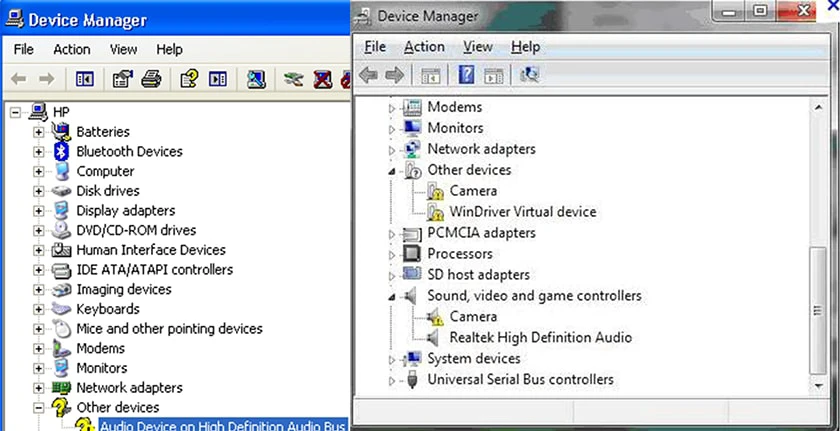Image resolution: width=840 pixels, height=431 pixels.
Task: Click Uninstall red X icon in left toolbar
Action: click(x=322, y=79)
